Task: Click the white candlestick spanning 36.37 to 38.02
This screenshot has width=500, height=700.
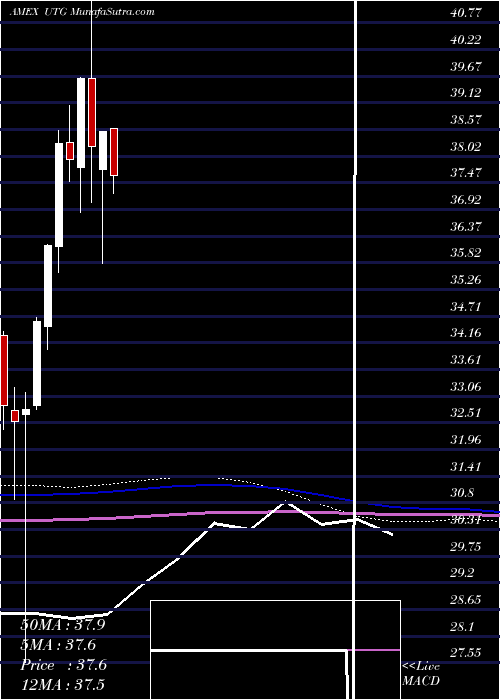Action: (x=59, y=195)
